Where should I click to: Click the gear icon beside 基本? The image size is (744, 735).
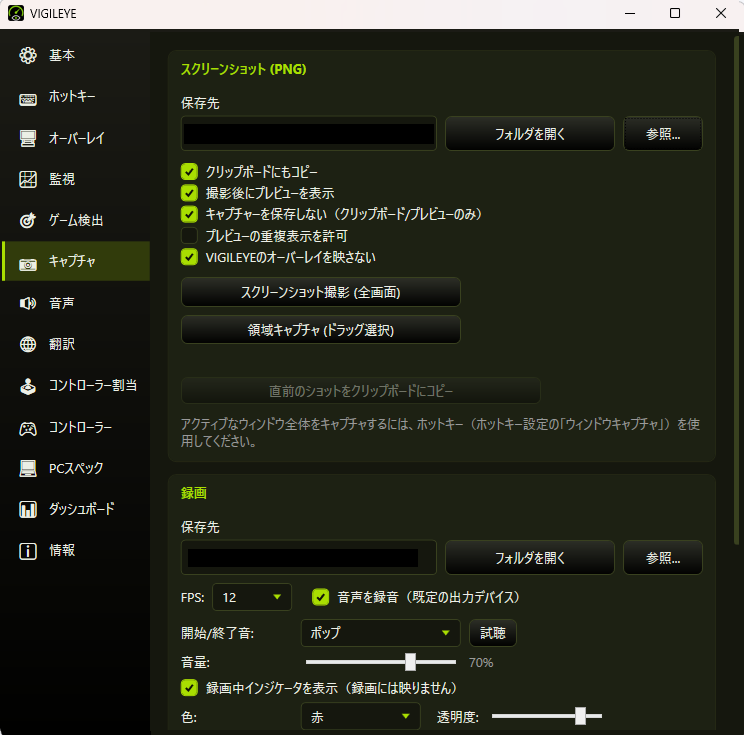coord(28,56)
